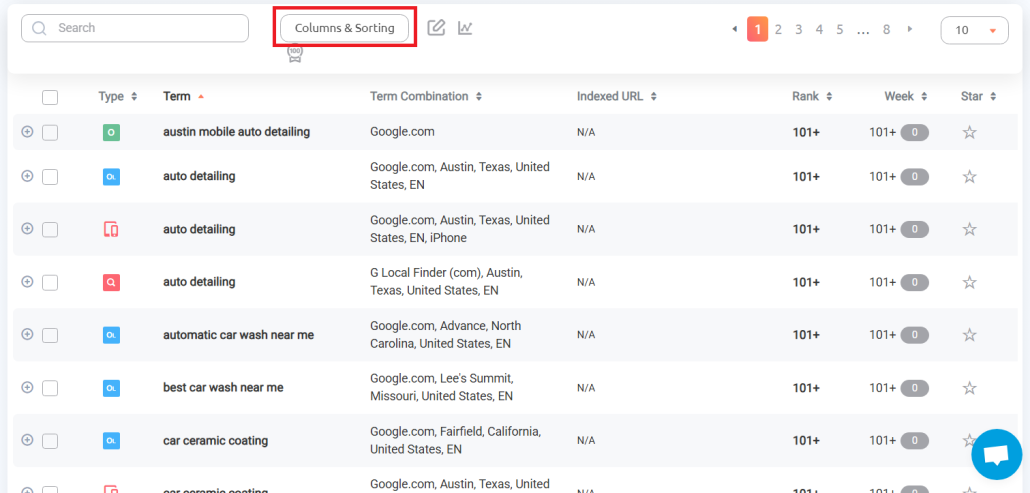Viewport: 1030px width, 493px height.
Task: Select checkbox for austin mobile auto detailing
Action: tap(50, 133)
